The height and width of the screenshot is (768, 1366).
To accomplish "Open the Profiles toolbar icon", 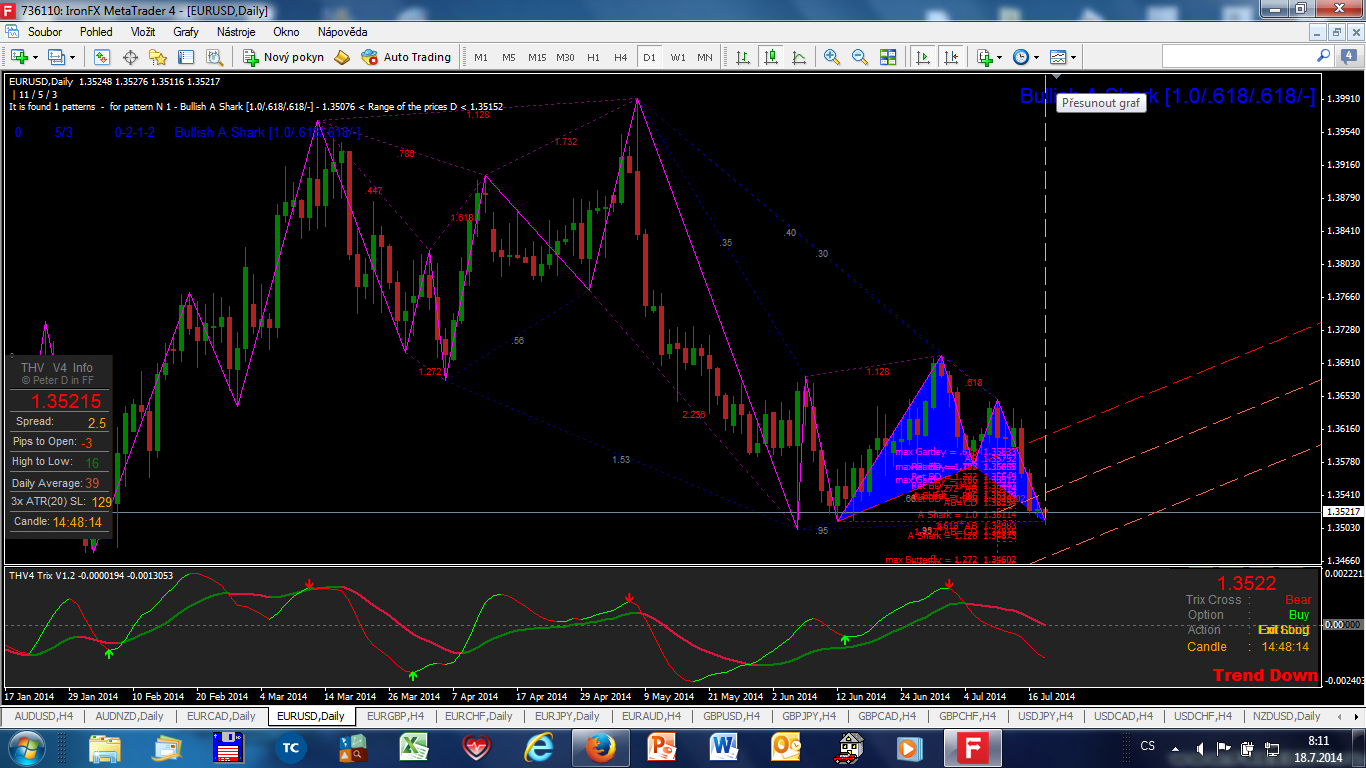I will (x=56, y=57).
